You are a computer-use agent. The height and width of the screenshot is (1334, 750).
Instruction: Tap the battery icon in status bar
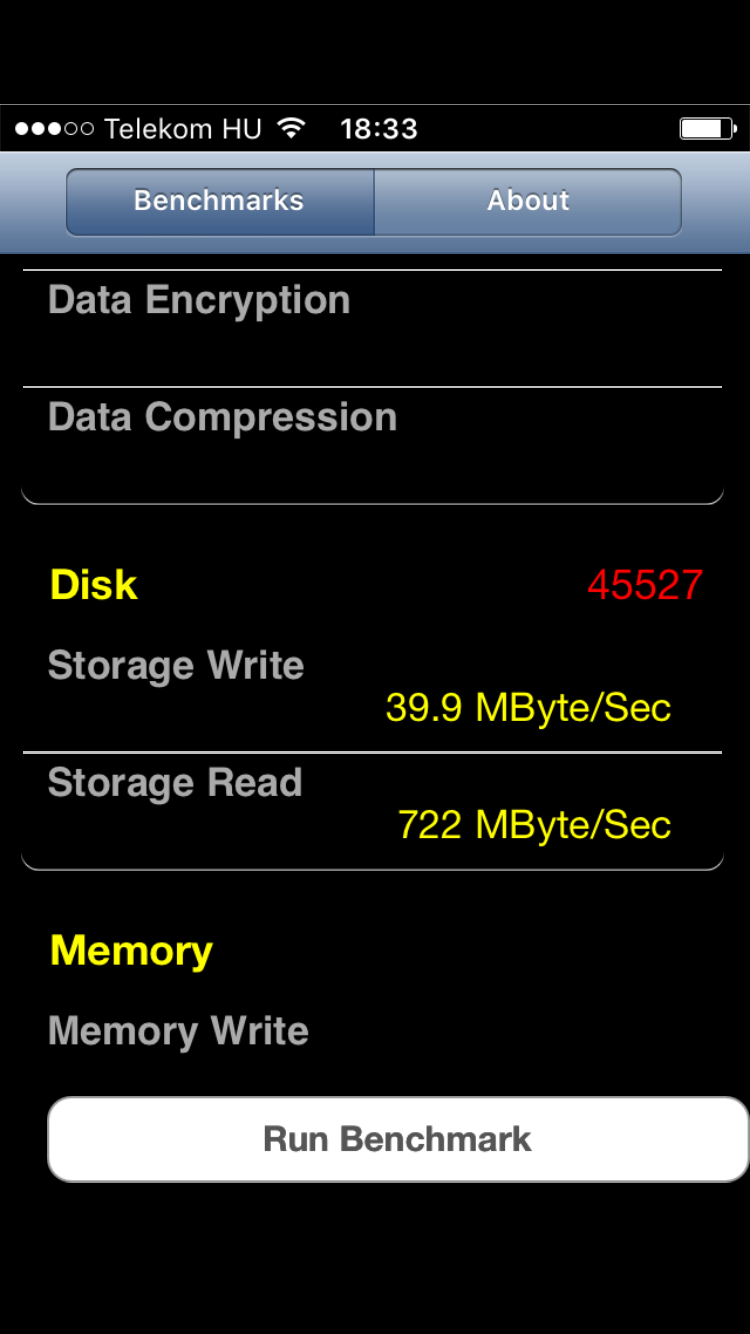point(707,129)
